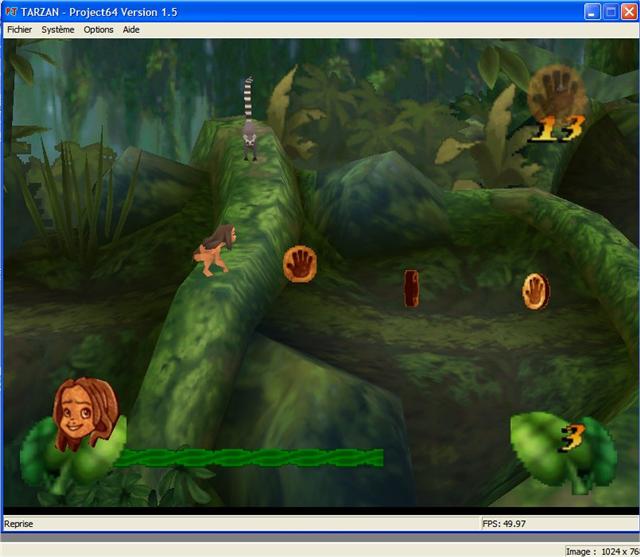Click the handprint token counter icon above 13
The image size is (640, 557).
556,92
